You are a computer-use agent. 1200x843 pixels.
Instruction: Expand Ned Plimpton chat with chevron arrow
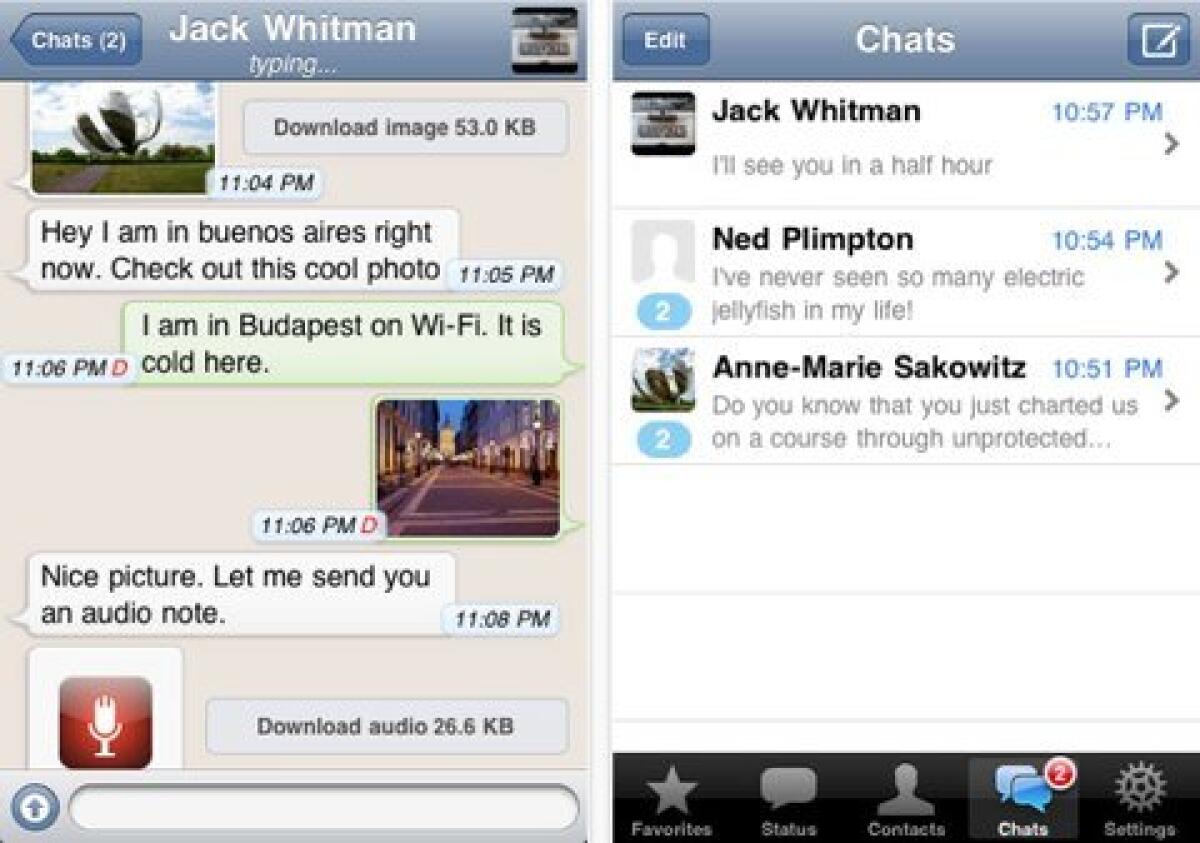1172,272
